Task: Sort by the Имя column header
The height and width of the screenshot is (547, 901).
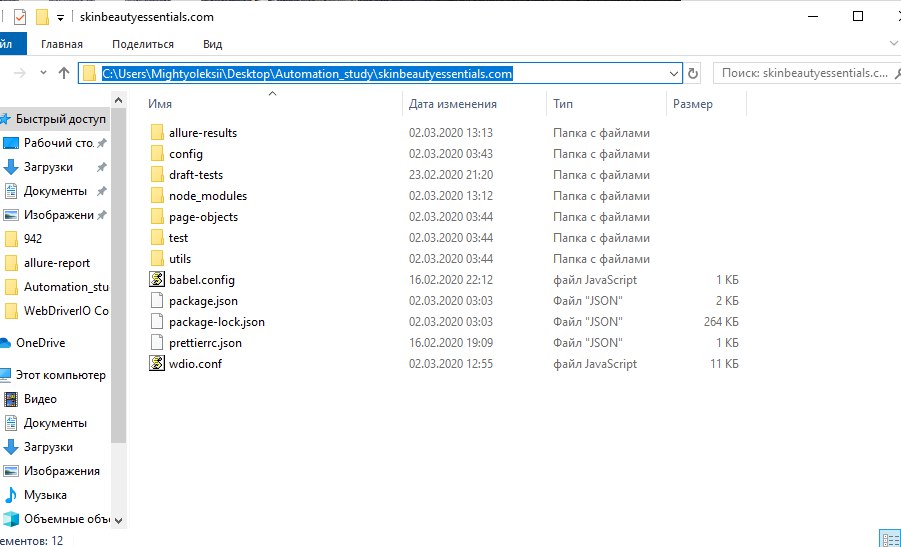Action: pos(160,104)
